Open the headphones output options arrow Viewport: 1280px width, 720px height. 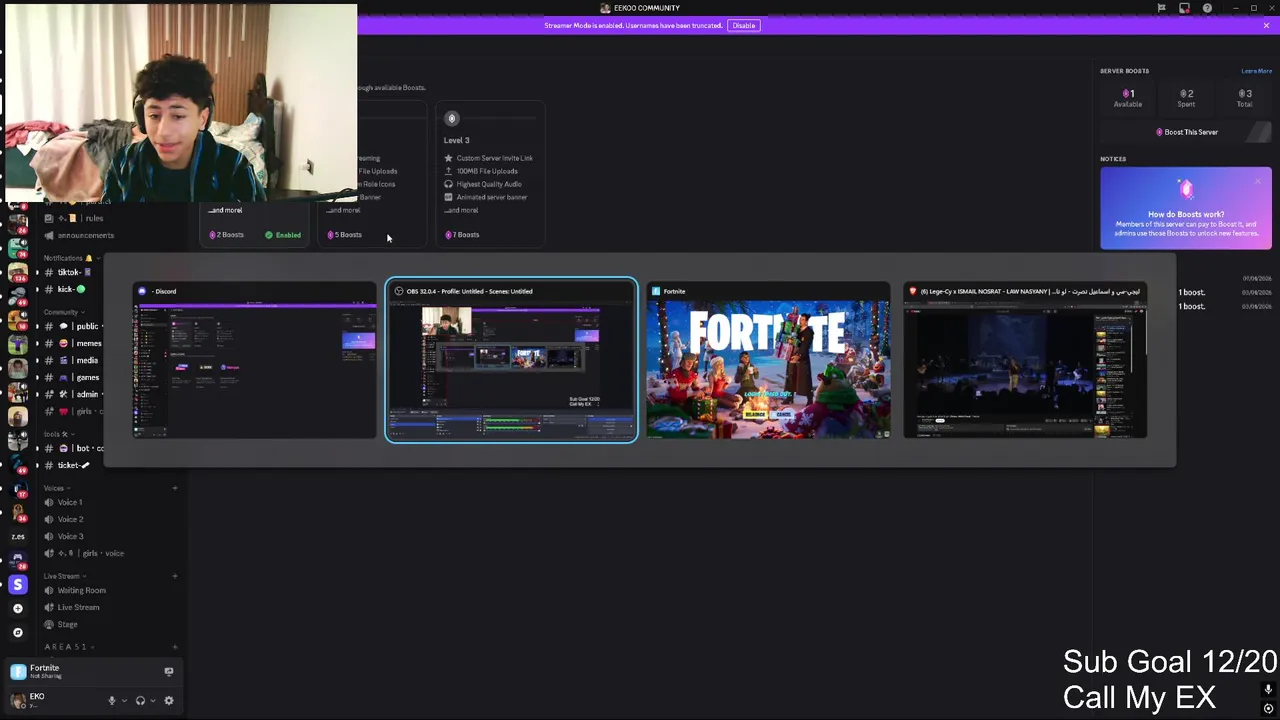pyautogui.click(x=152, y=701)
